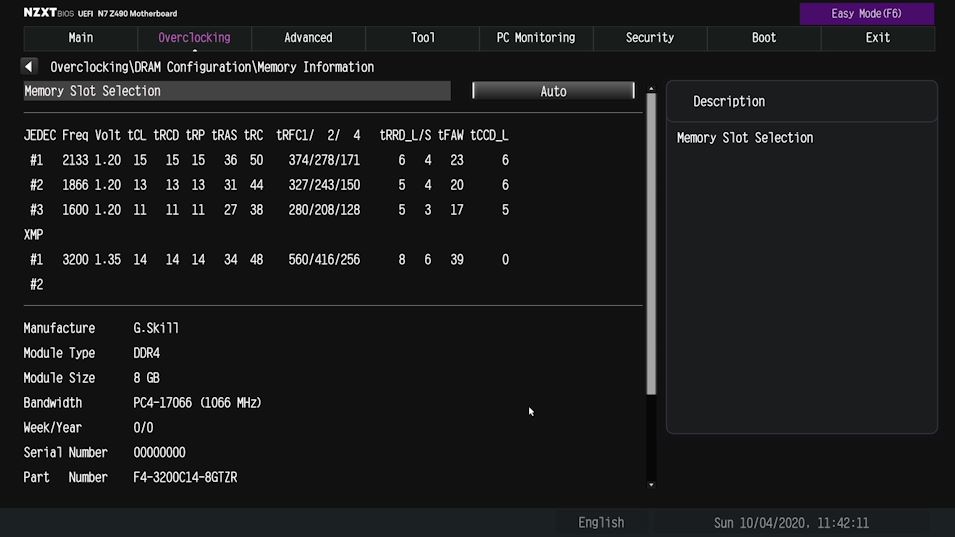Click the JEDEC #3 frequency 1600
955x537 pixels.
[75, 210]
